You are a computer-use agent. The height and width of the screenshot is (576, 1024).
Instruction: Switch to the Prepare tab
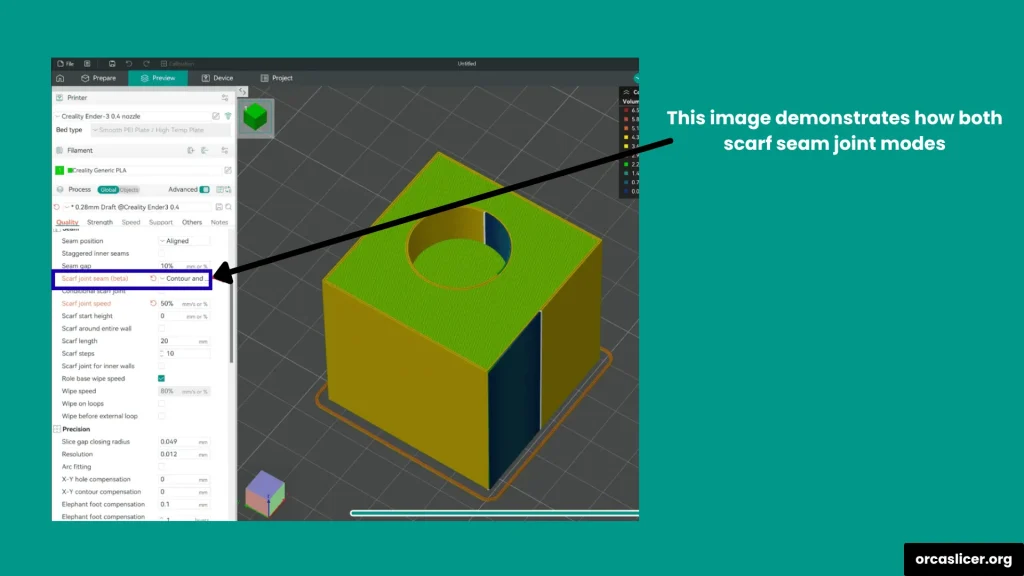[98, 78]
